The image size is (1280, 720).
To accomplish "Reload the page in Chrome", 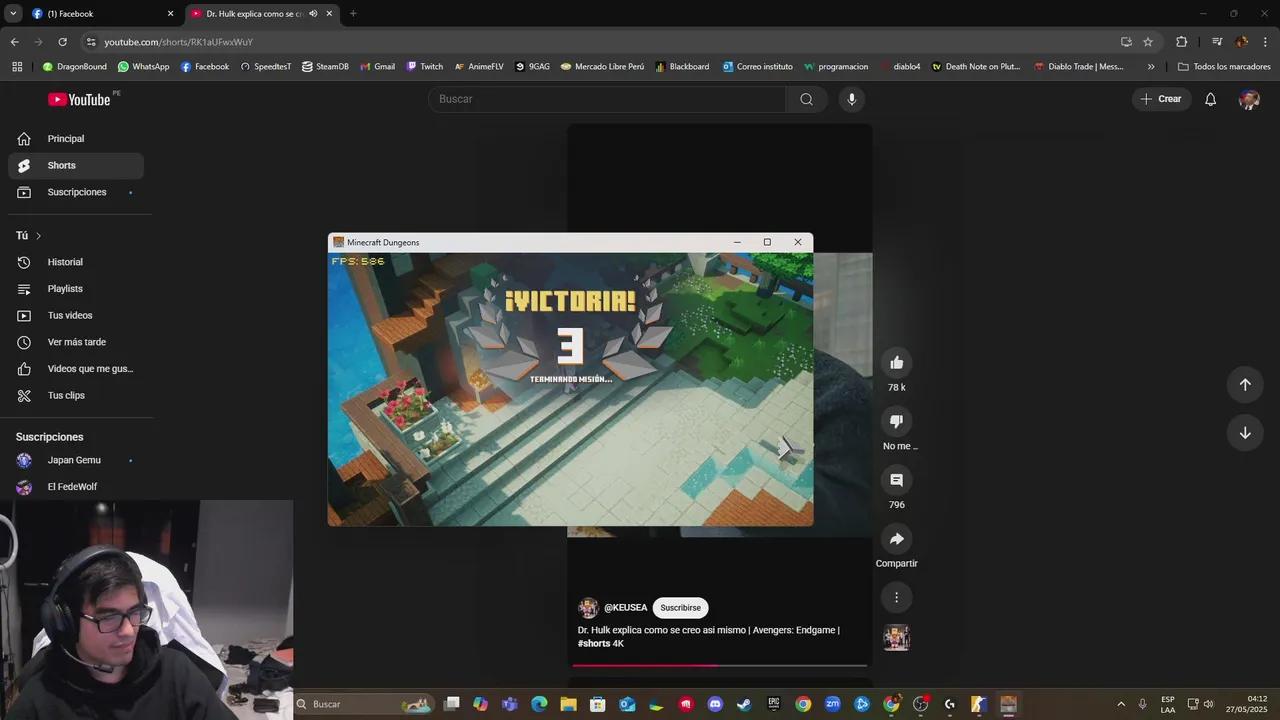I will click(62, 42).
